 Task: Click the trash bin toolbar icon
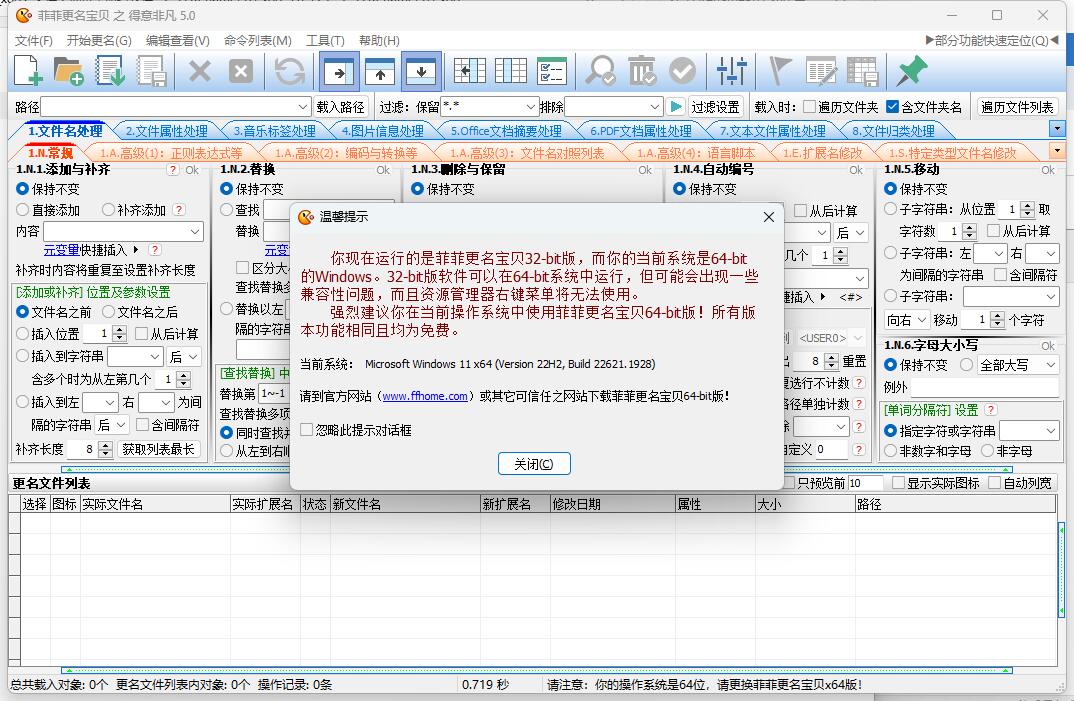click(x=641, y=71)
